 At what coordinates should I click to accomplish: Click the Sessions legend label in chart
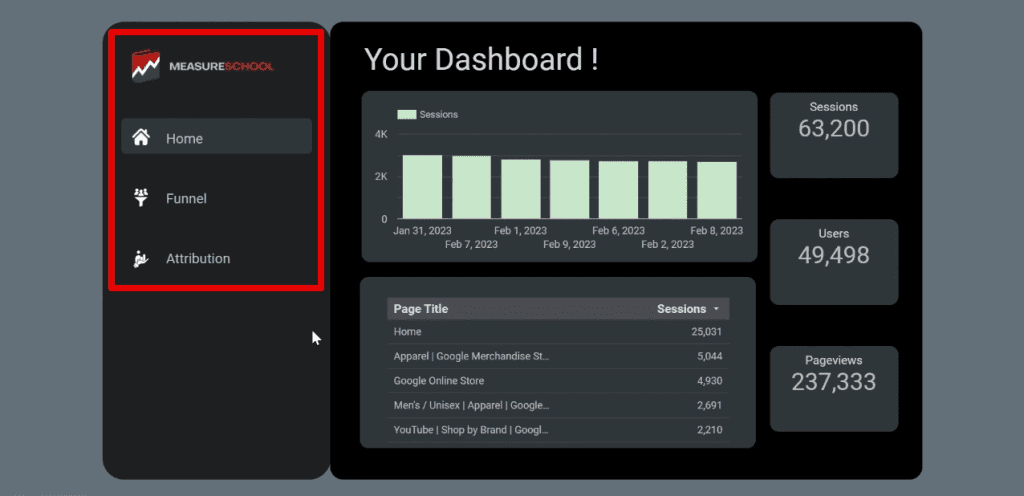[439, 114]
